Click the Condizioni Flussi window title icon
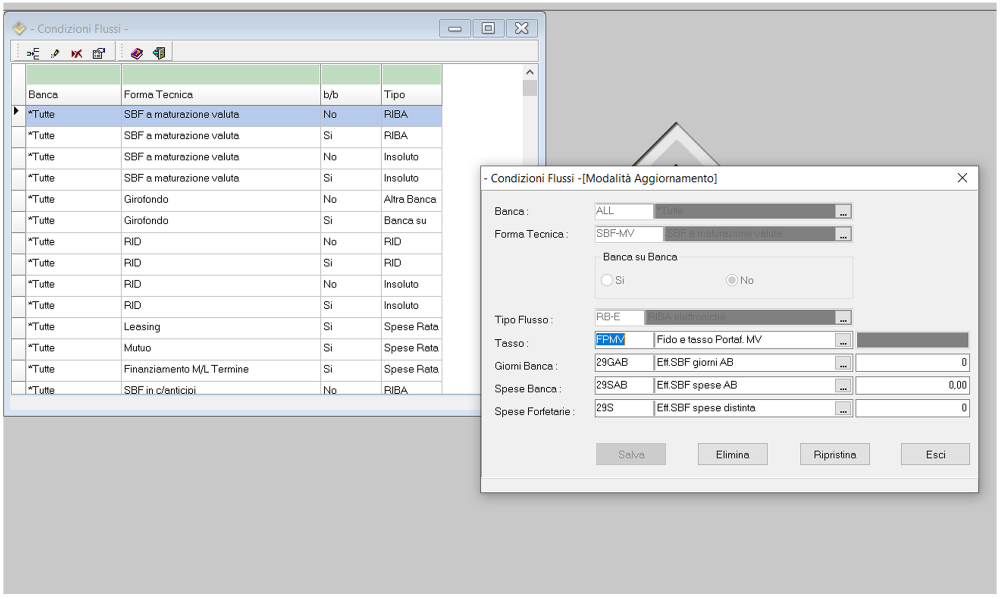The image size is (1000, 597). [19, 29]
